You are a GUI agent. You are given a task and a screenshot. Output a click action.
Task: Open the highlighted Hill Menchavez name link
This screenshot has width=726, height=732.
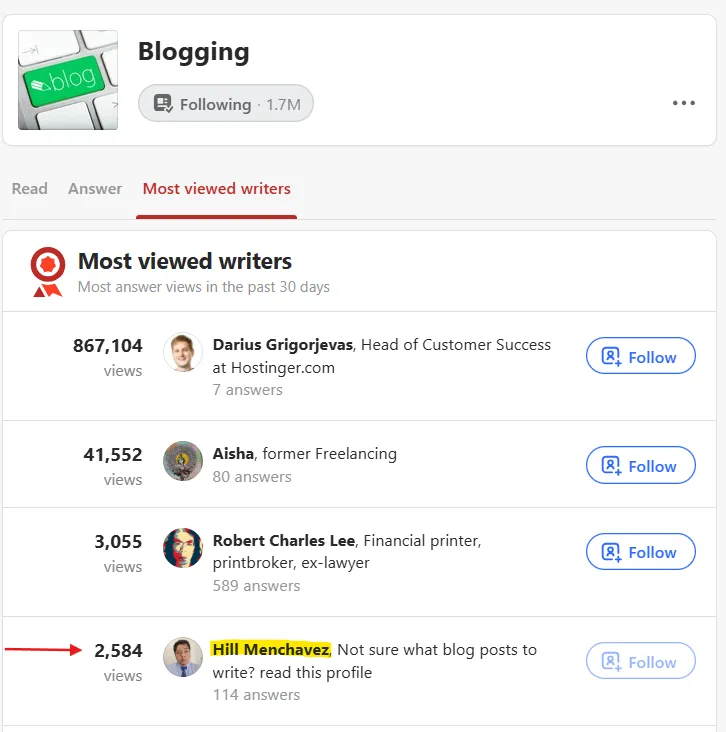[271, 649]
